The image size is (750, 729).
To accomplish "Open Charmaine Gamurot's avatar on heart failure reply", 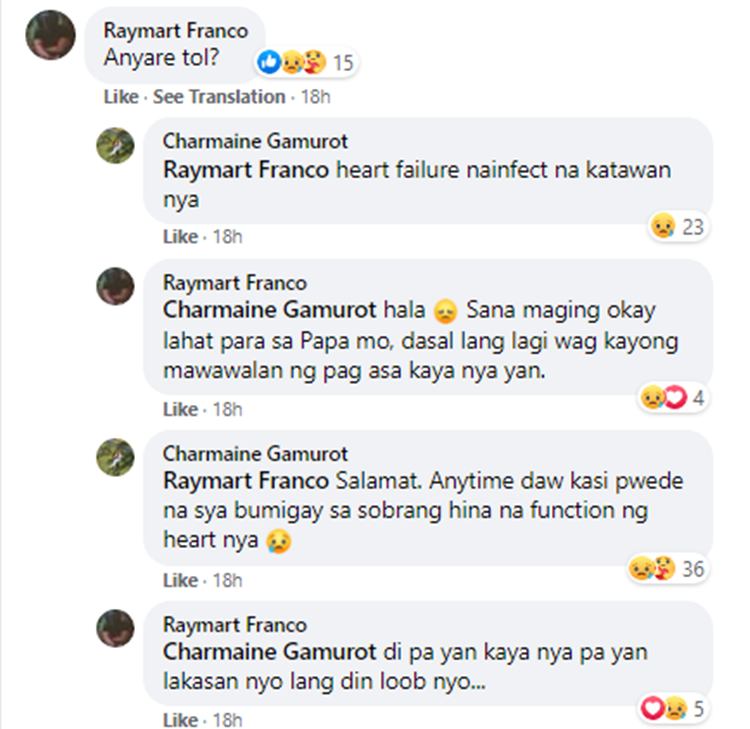I will [x=115, y=146].
